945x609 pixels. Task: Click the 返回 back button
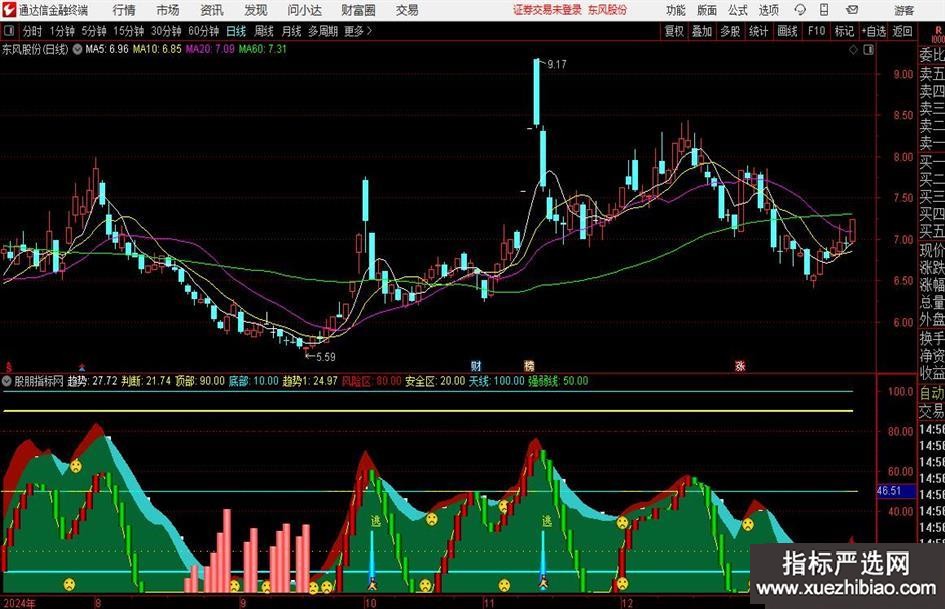(x=903, y=31)
